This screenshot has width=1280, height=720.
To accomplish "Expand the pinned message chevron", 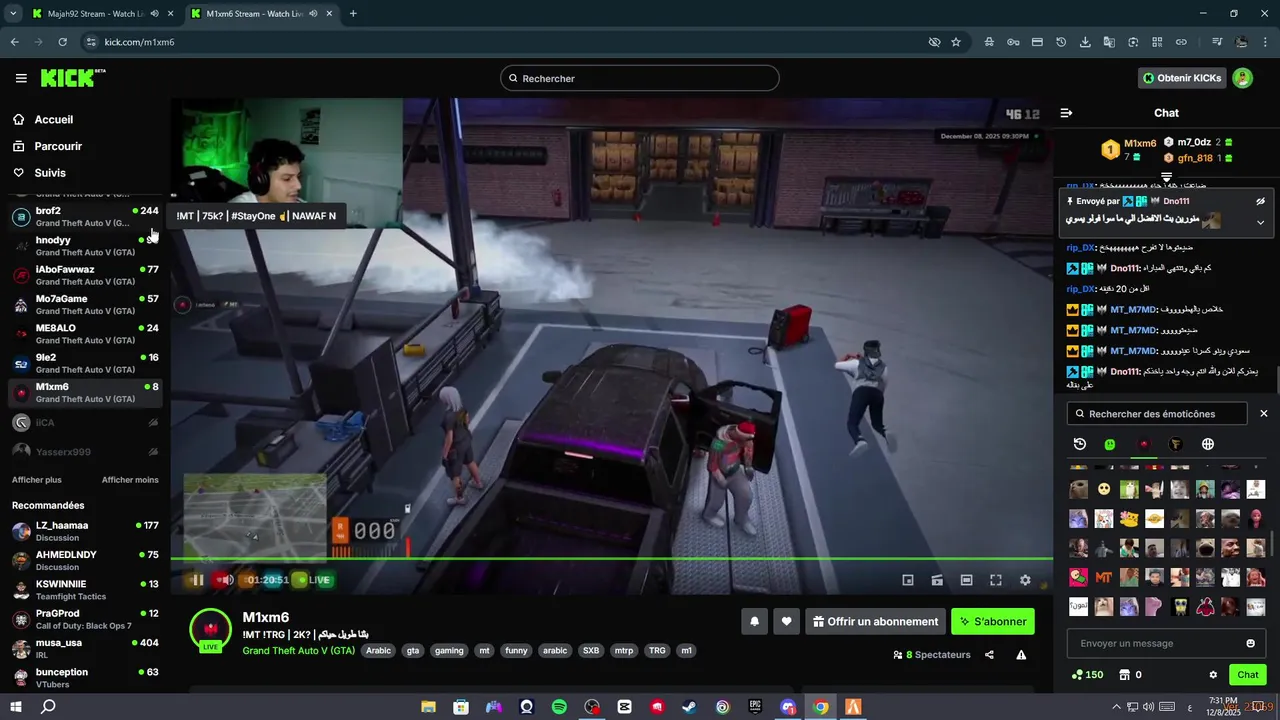I will (1260, 222).
